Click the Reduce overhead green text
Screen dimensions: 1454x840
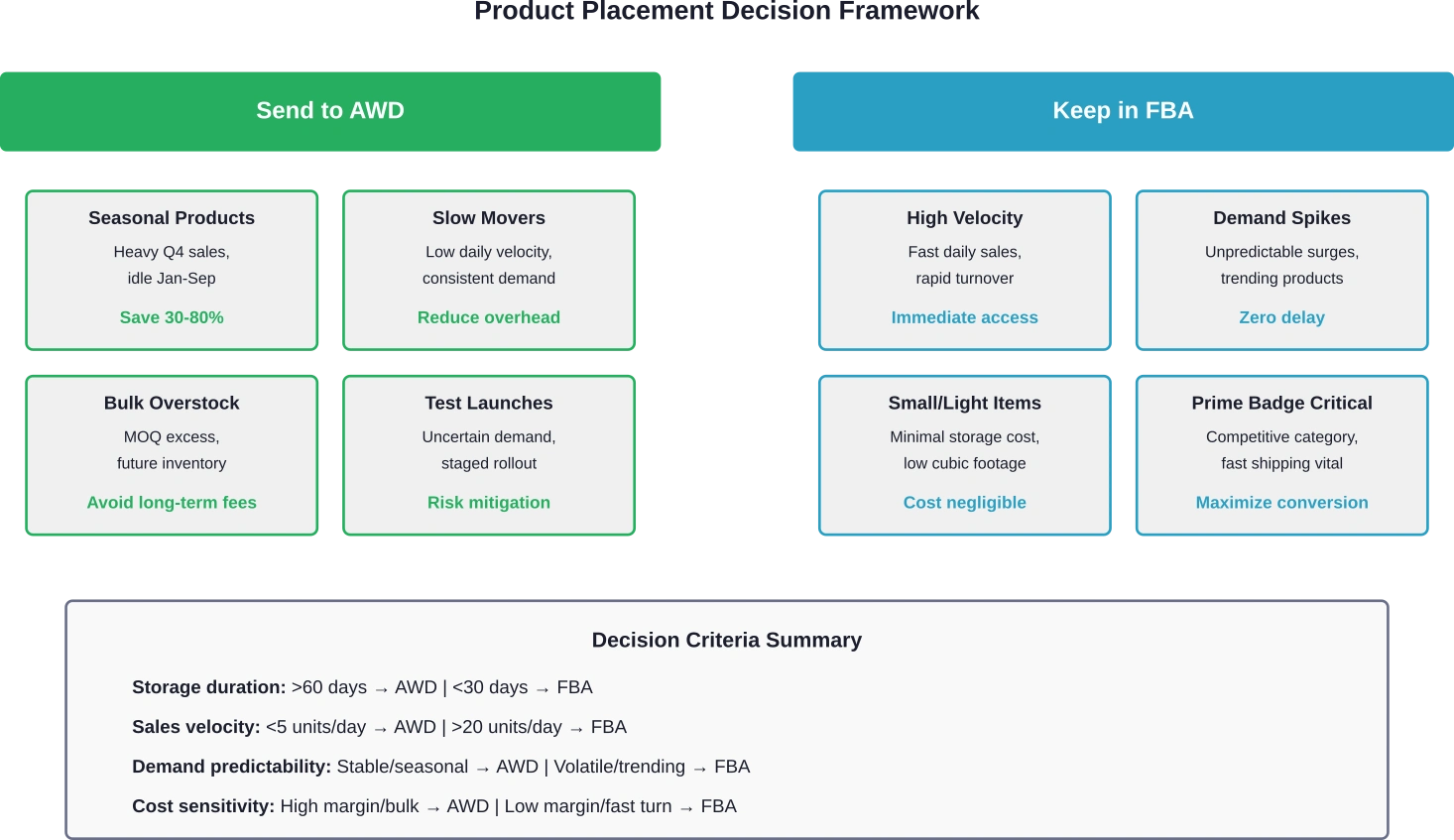tap(488, 317)
